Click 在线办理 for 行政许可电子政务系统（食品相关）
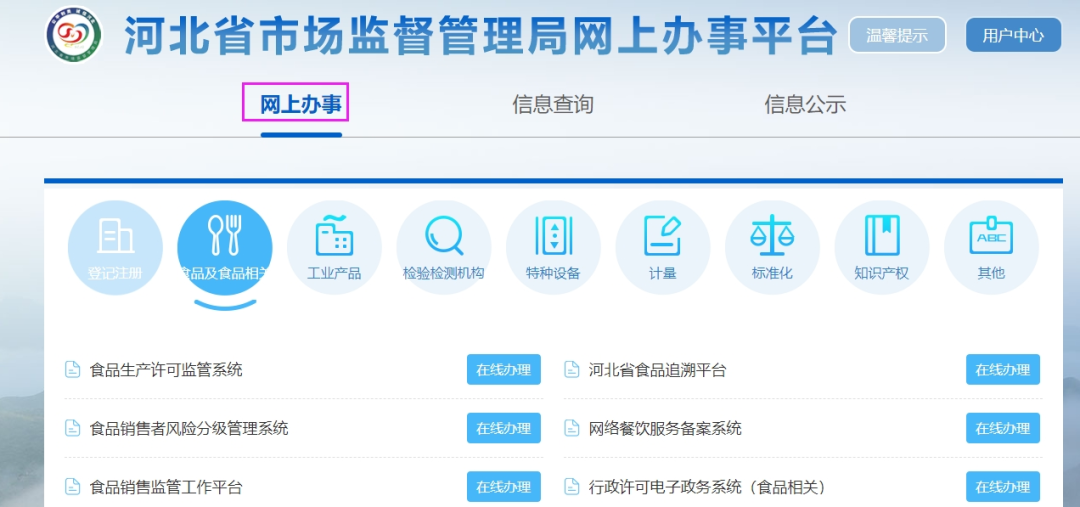Viewport: 1080px width, 507px height. click(1002, 487)
